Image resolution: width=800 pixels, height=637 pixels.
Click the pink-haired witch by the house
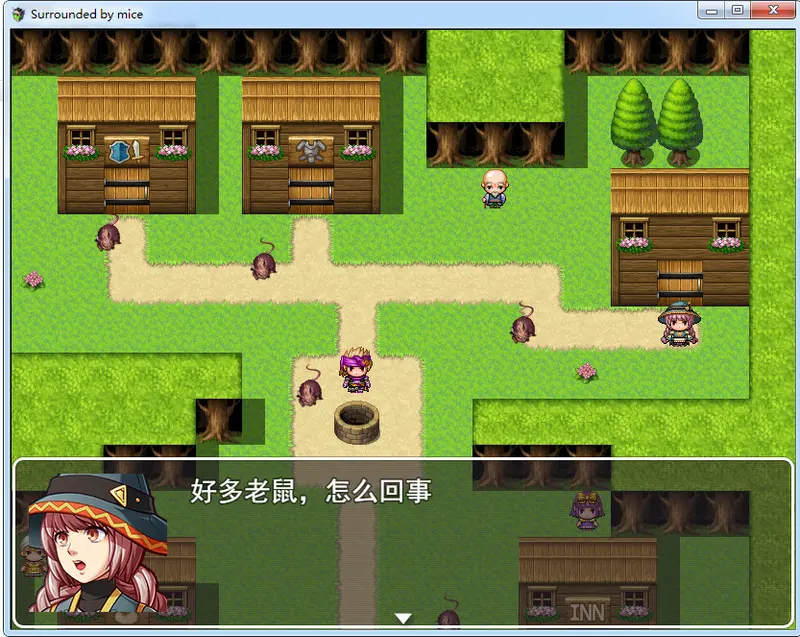point(679,323)
